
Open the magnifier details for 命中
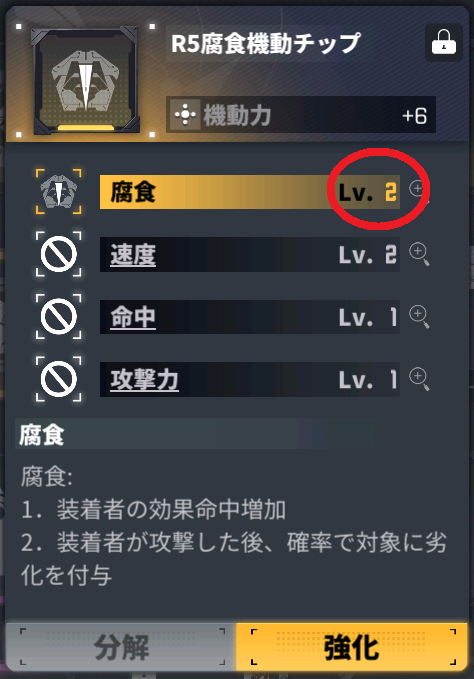point(419,317)
